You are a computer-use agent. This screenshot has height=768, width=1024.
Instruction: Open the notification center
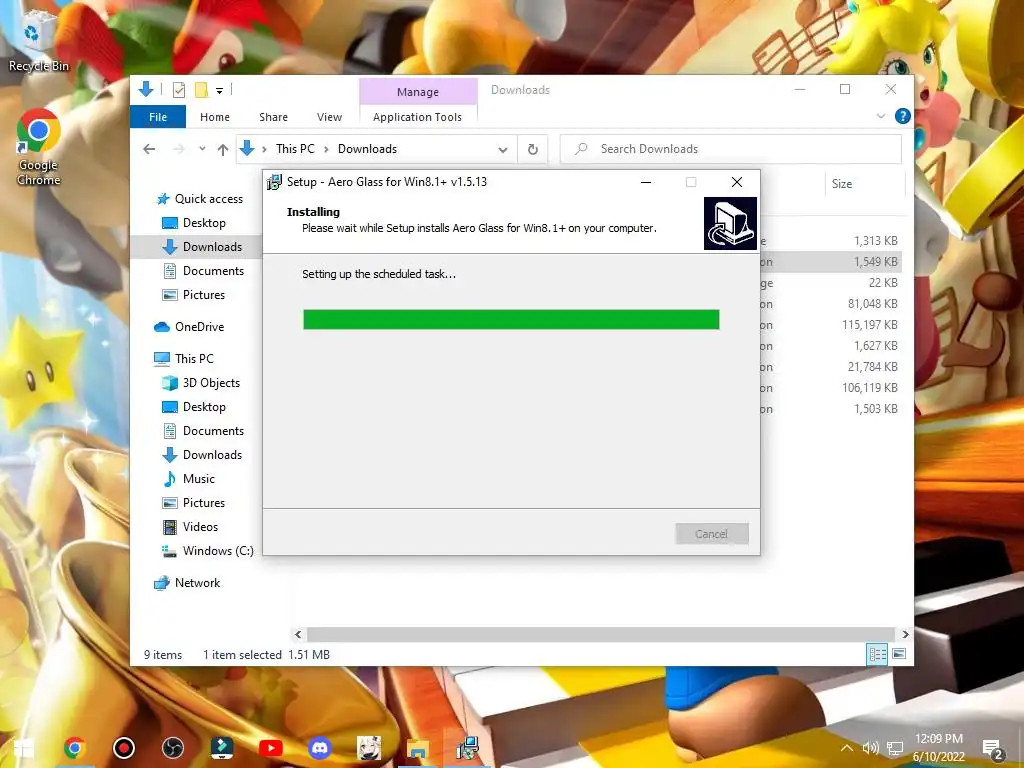pyautogui.click(x=992, y=748)
